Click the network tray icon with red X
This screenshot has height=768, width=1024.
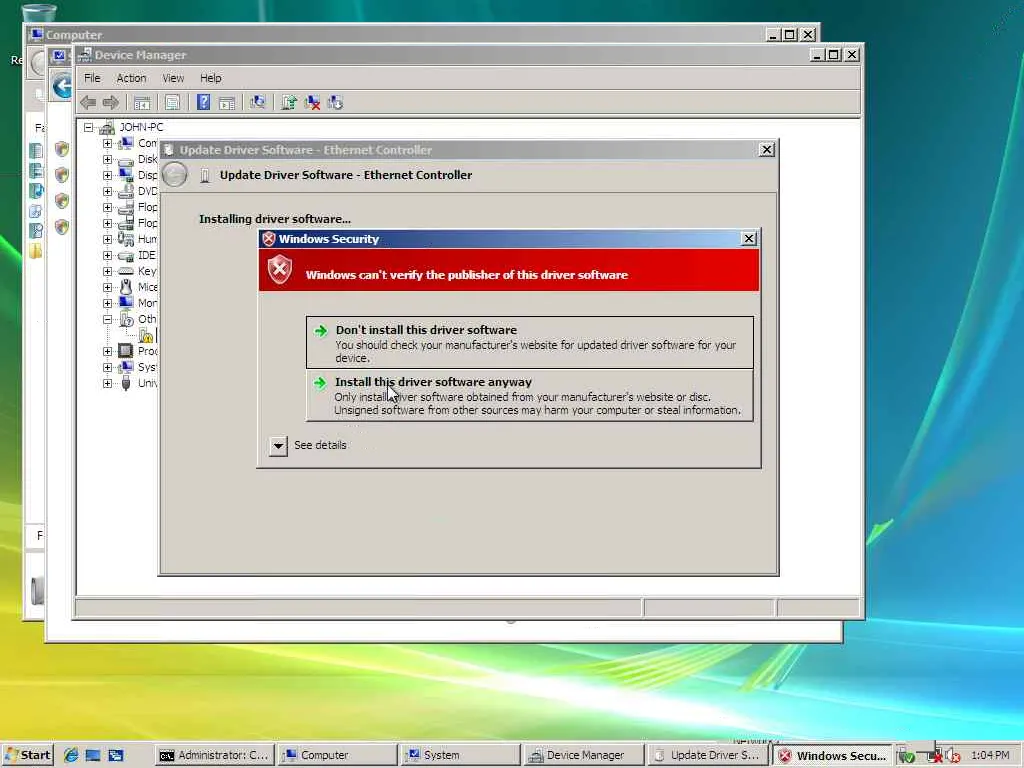[933, 756]
